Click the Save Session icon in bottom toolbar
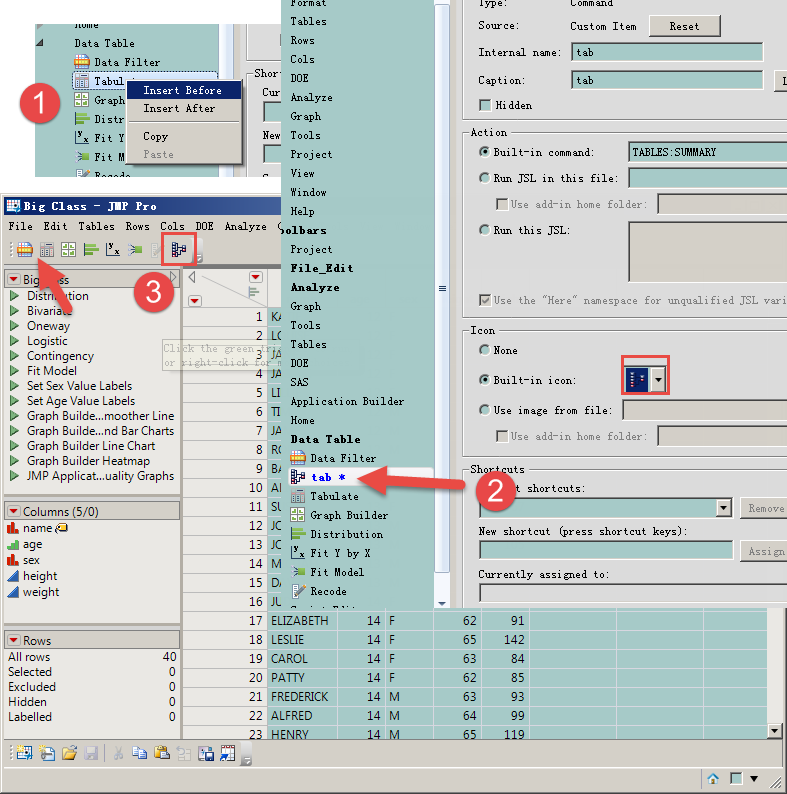The height and width of the screenshot is (794, 787). coord(206,753)
